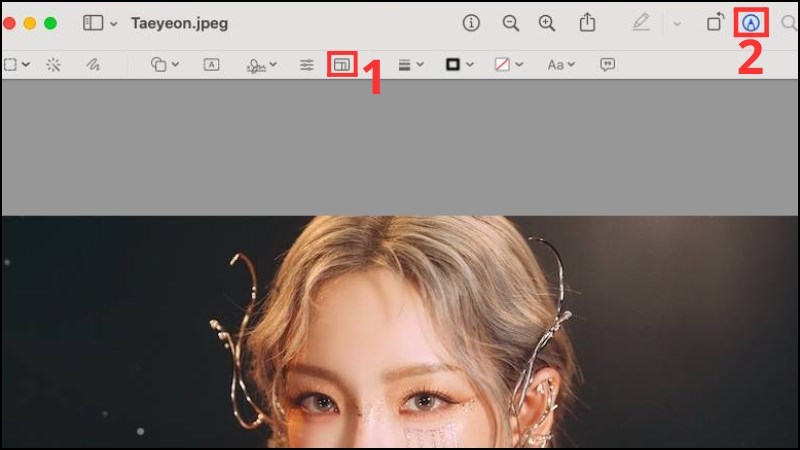Open the Border Color swatch
This screenshot has width=800, height=450.
point(459,65)
